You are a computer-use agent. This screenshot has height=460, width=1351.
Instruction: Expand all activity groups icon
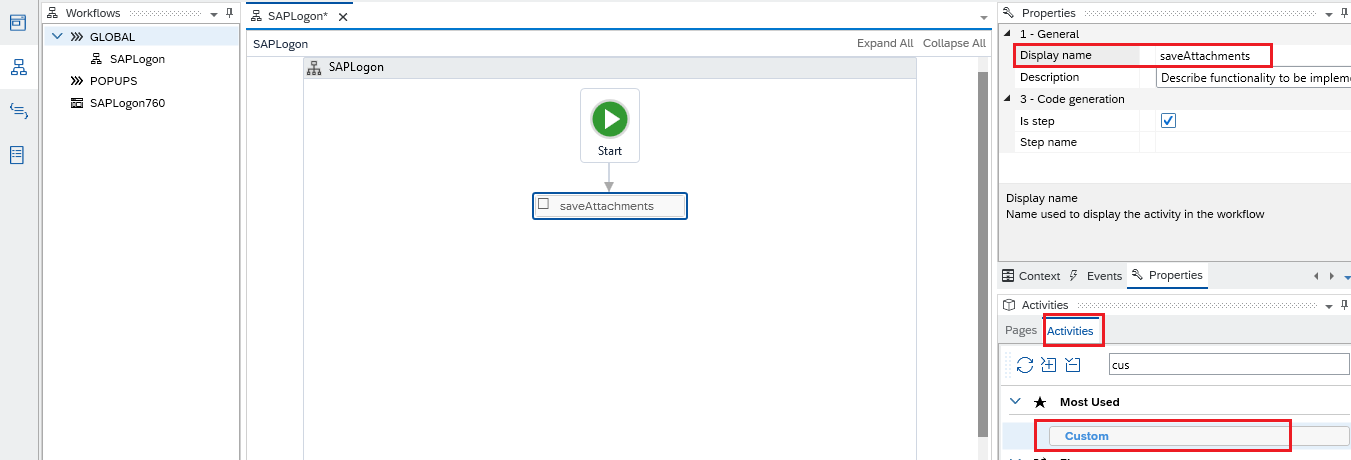(1049, 365)
